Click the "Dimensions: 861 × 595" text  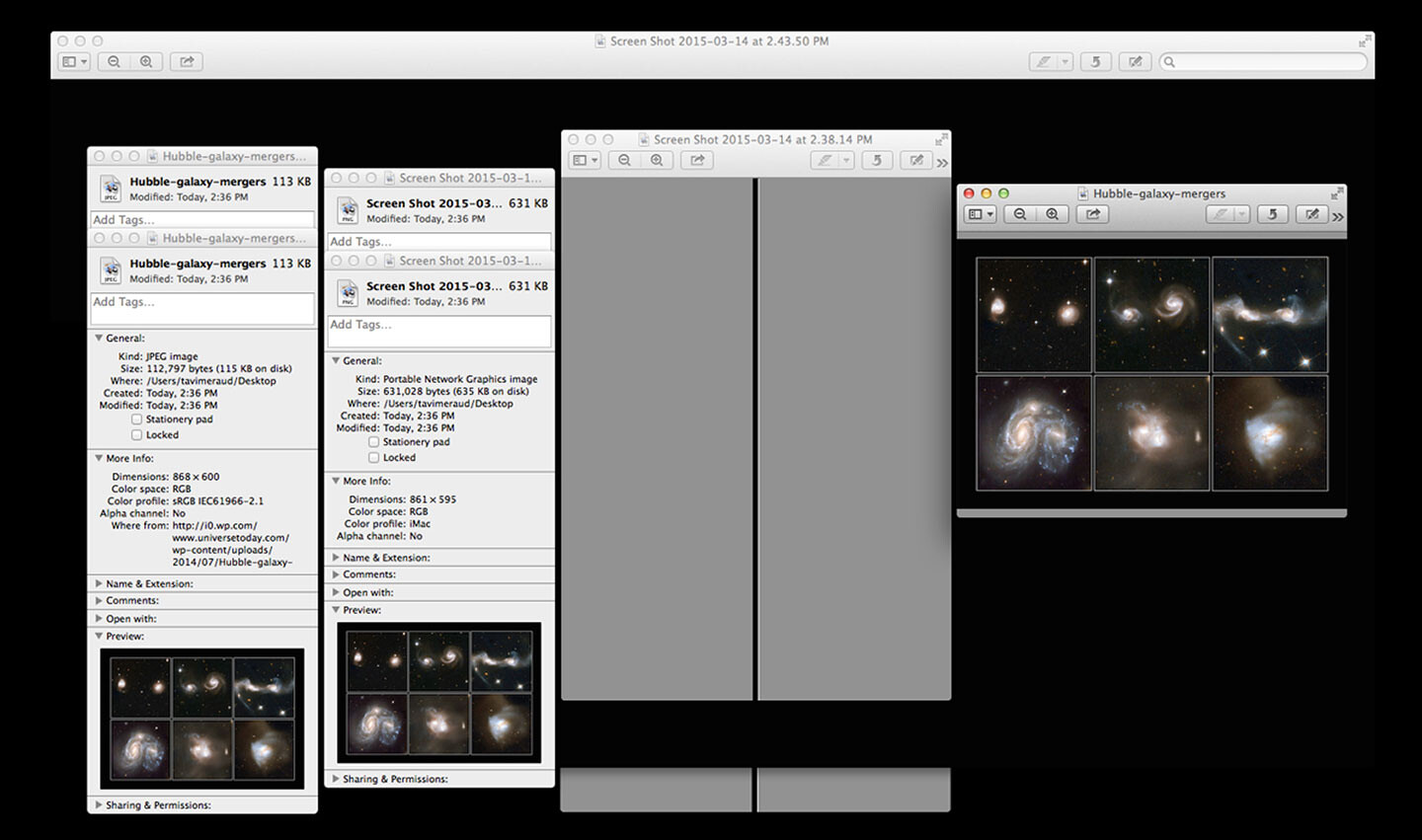click(x=403, y=499)
